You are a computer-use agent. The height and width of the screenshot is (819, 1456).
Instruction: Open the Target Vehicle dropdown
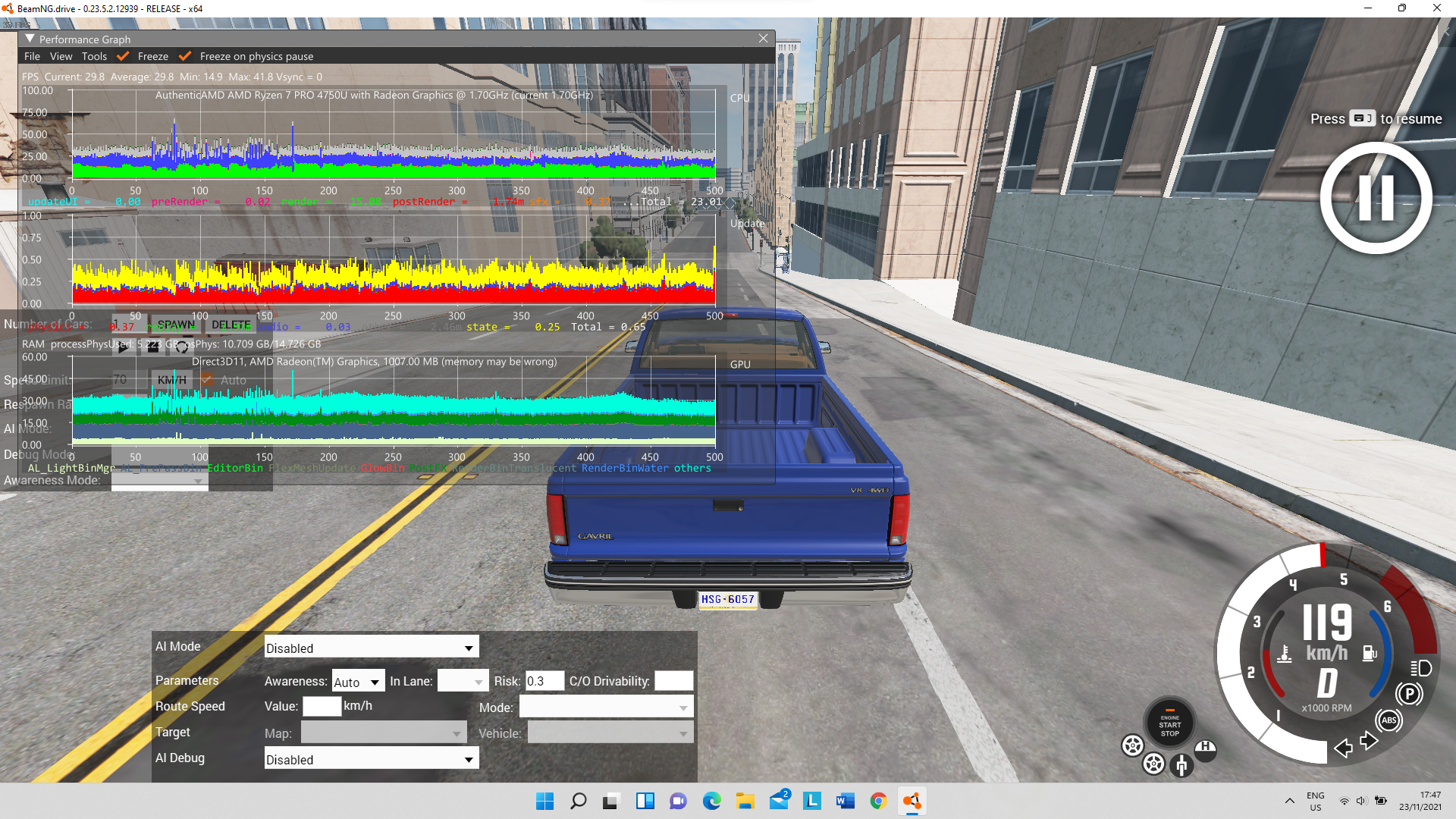point(610,733)
